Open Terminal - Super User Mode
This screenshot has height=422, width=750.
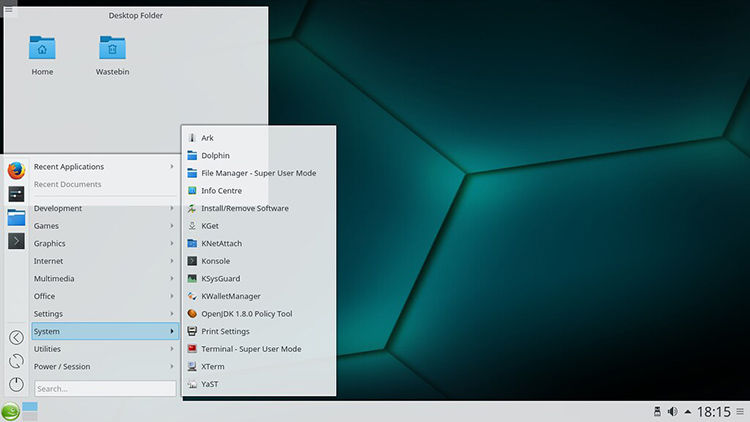click(x=259, y=349)
